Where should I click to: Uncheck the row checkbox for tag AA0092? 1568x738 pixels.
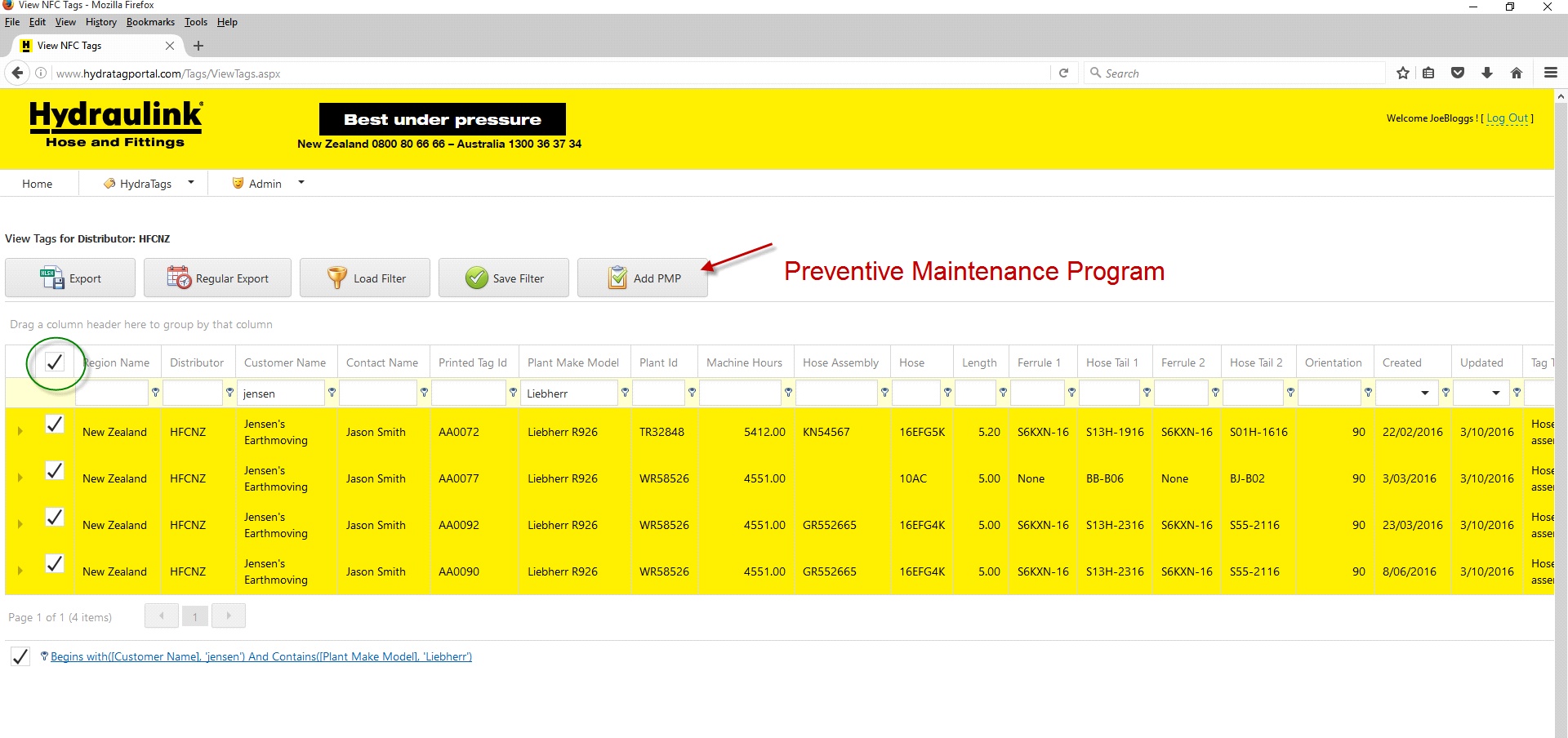(x=55, y=517)
